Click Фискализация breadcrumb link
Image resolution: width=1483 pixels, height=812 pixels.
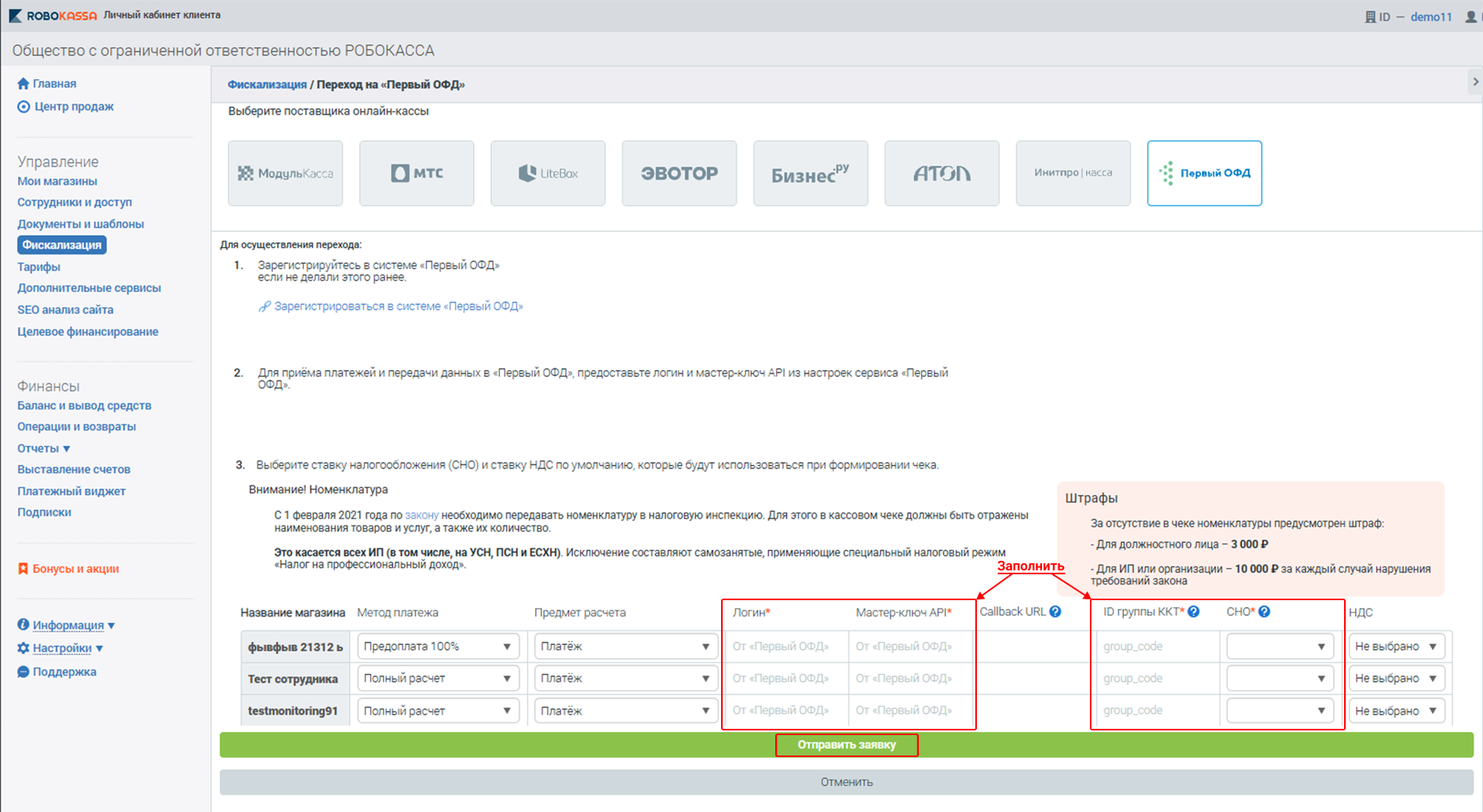pyautogui.click(x=267, y=85)
